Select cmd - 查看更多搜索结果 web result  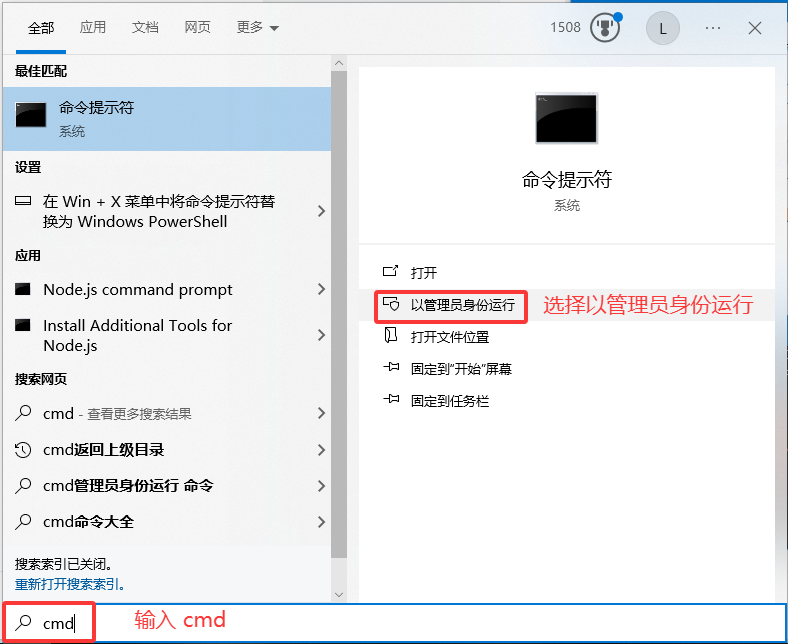click(x=167, y=414)
